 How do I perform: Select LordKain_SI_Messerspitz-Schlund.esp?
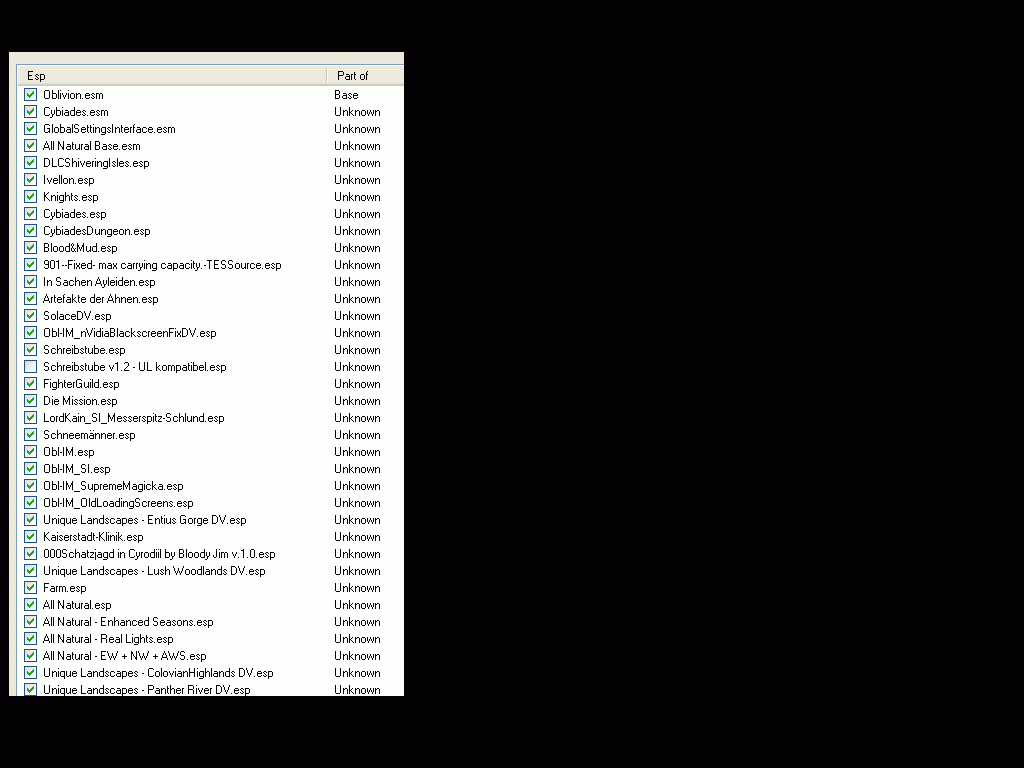coord(133,417)
